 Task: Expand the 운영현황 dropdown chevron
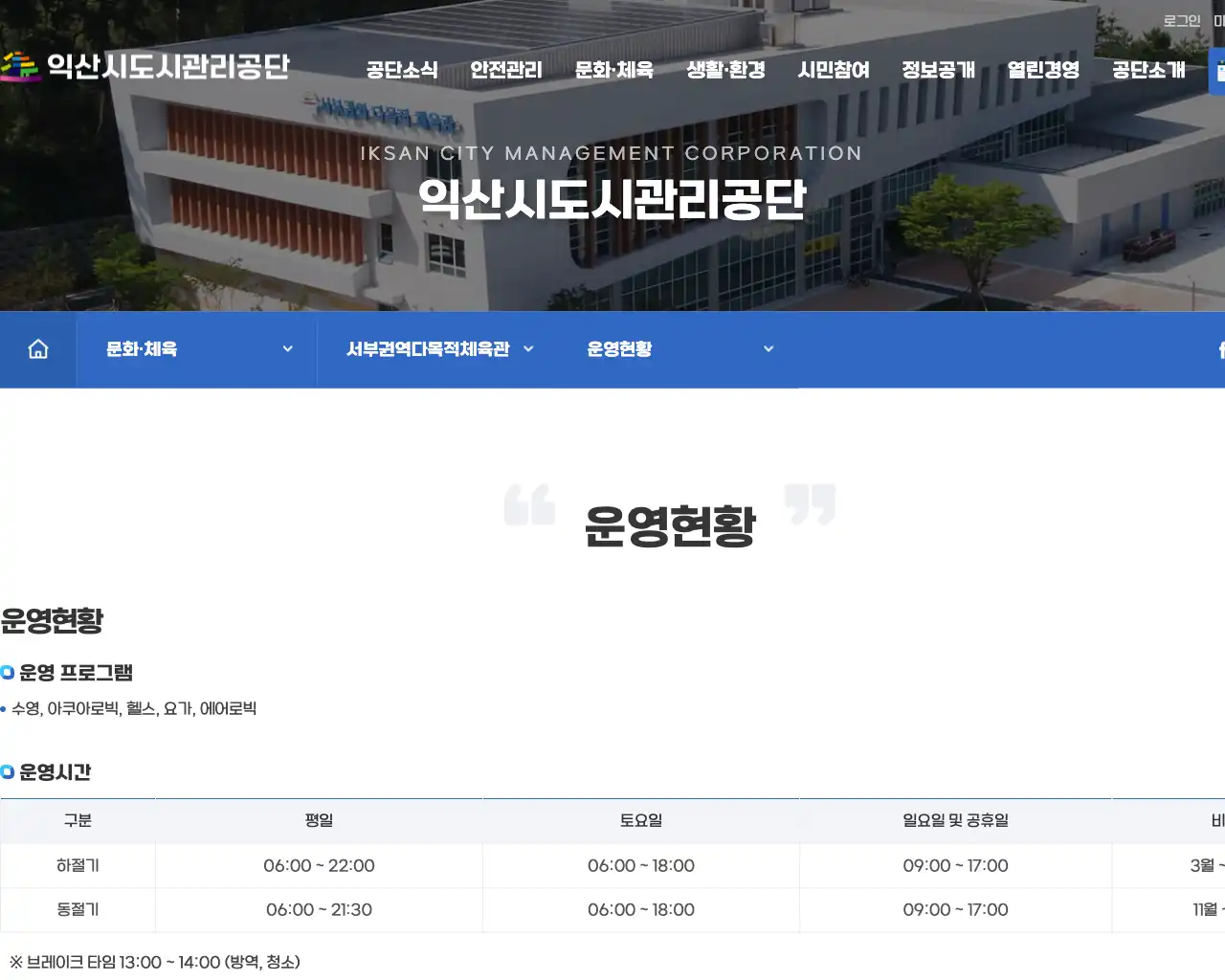(x=768, y=349)
